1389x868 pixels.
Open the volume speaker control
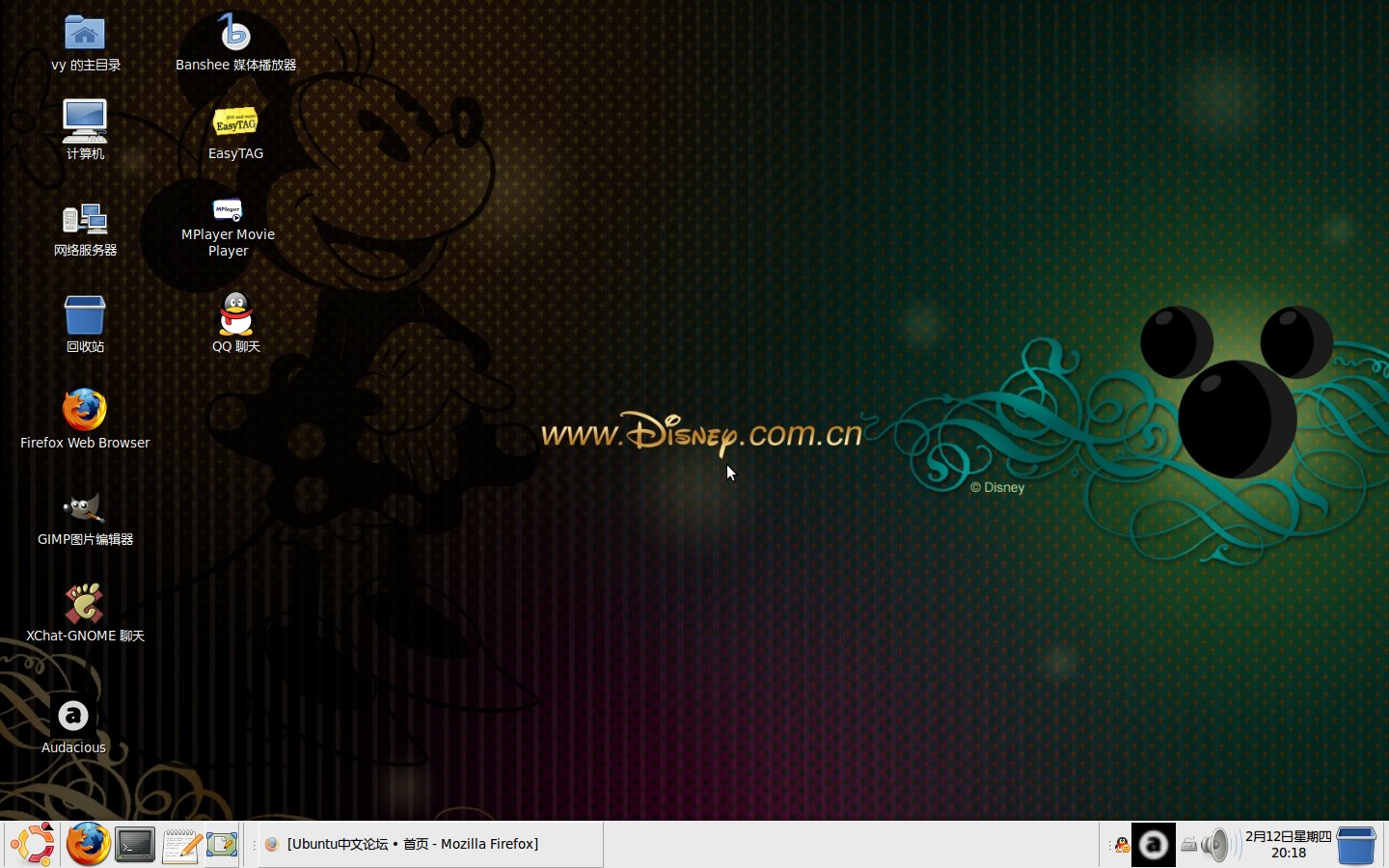tap(1220, 845)
